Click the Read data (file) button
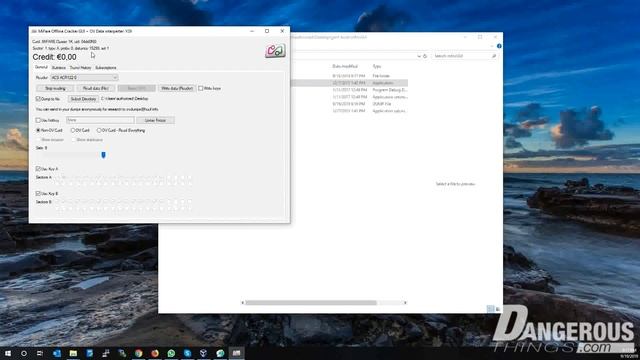The image size is (640, 360). [x=96, y=88]
